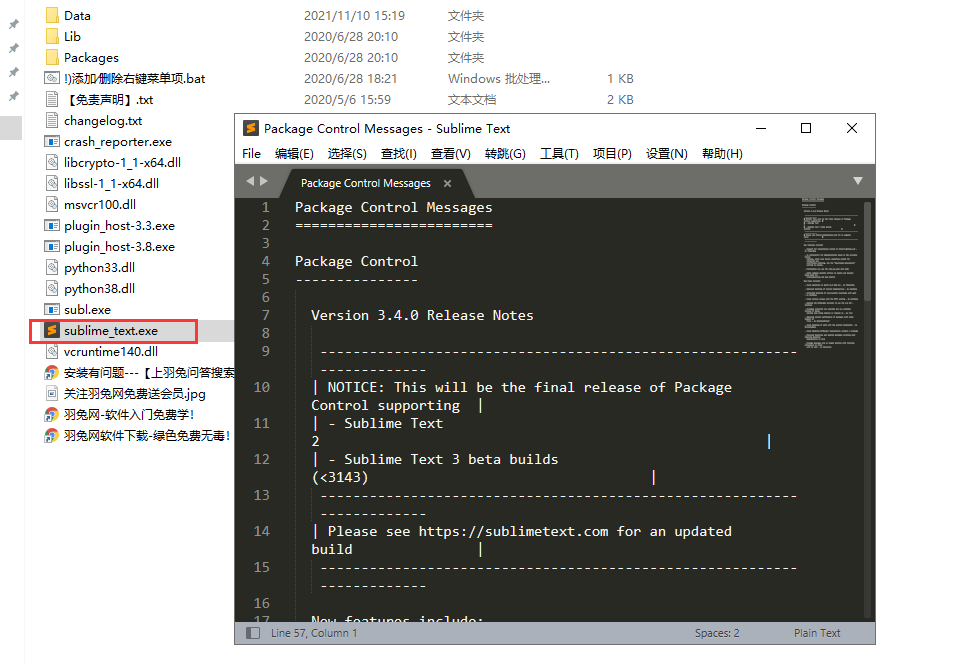Image resolution: width=962 pixels, height=665 pixels.
Task: Click the libcrypto-1_1-x64.dll icon
Action: [52, 162]
